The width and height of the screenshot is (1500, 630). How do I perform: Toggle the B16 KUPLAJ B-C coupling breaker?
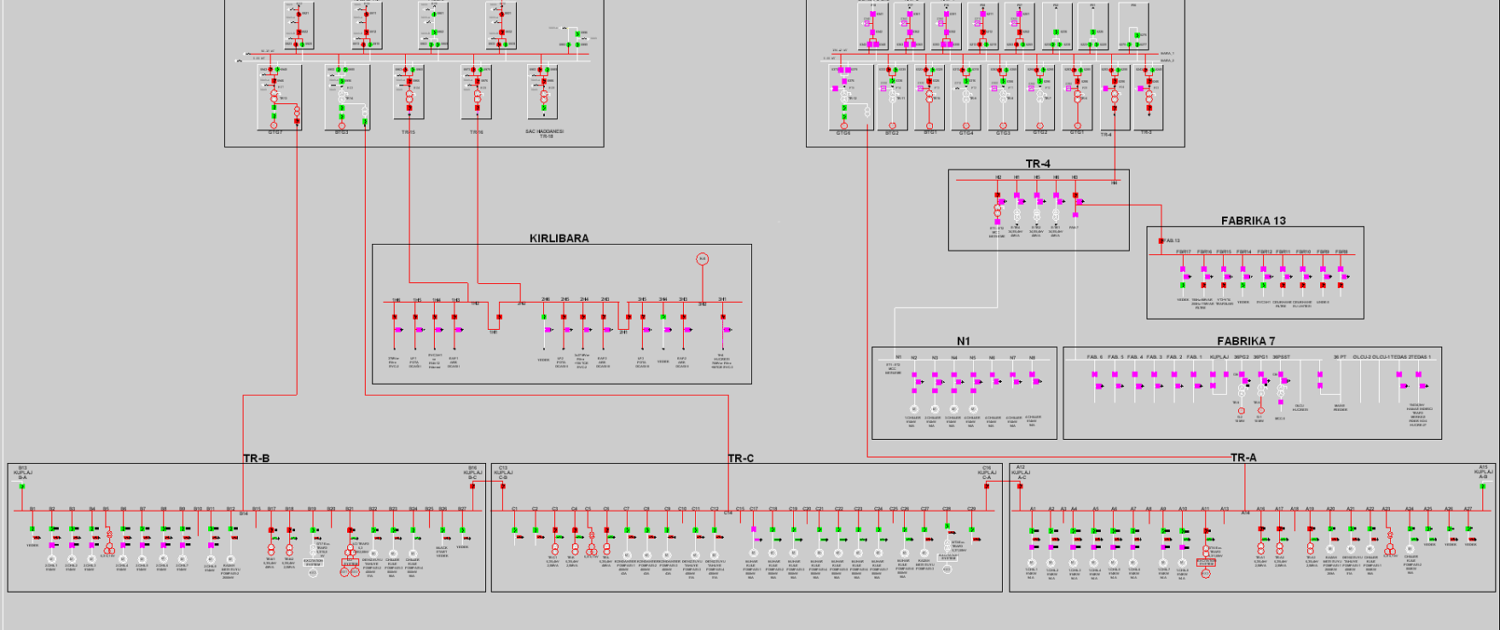[473, 486]
